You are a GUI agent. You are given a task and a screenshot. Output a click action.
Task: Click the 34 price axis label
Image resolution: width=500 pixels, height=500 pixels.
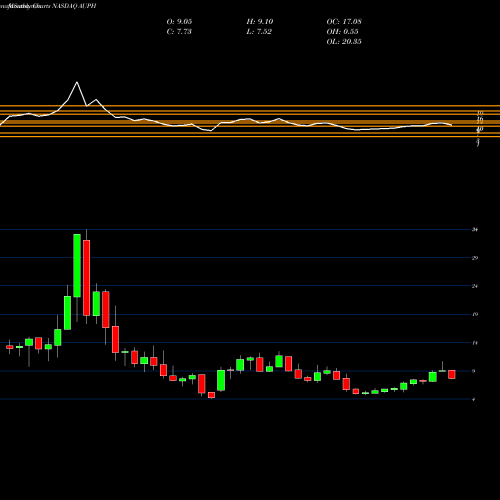coord(475,229)
